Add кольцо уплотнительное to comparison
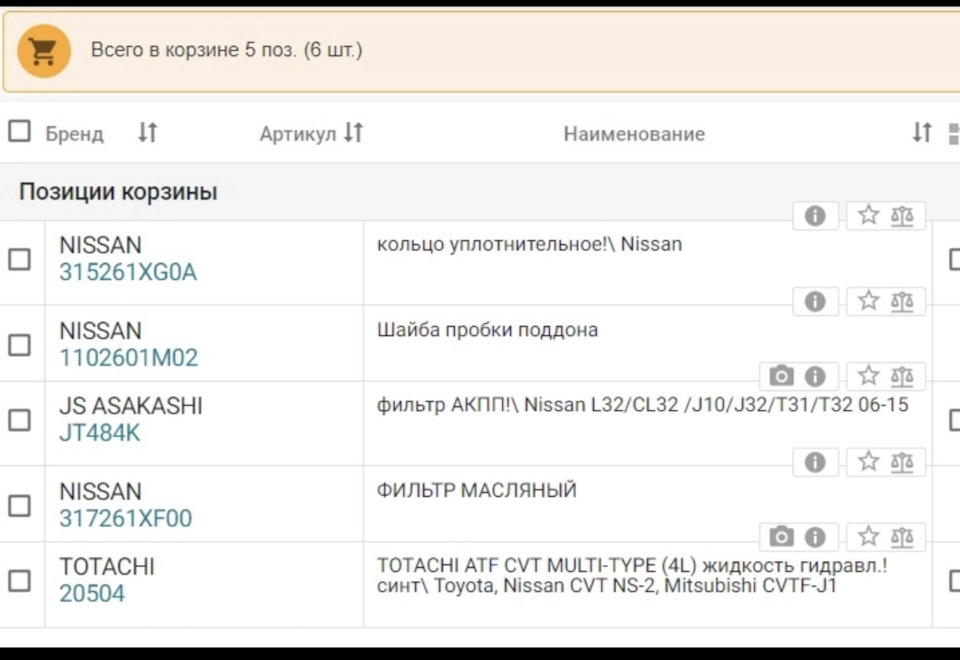Screen dimensions: 960x660 click(x=902, y=216)
